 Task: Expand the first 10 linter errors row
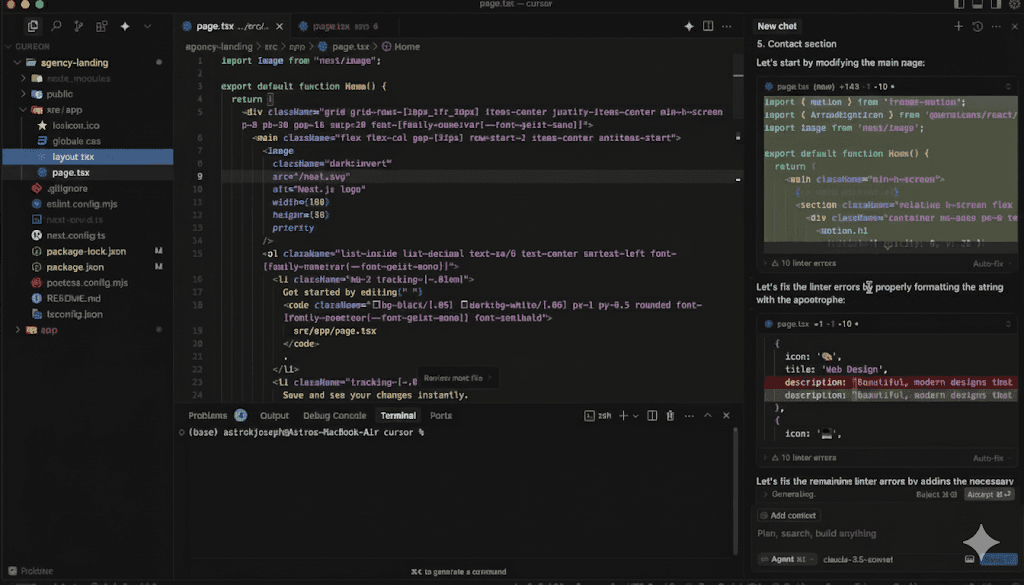click(x=802, y=263)
